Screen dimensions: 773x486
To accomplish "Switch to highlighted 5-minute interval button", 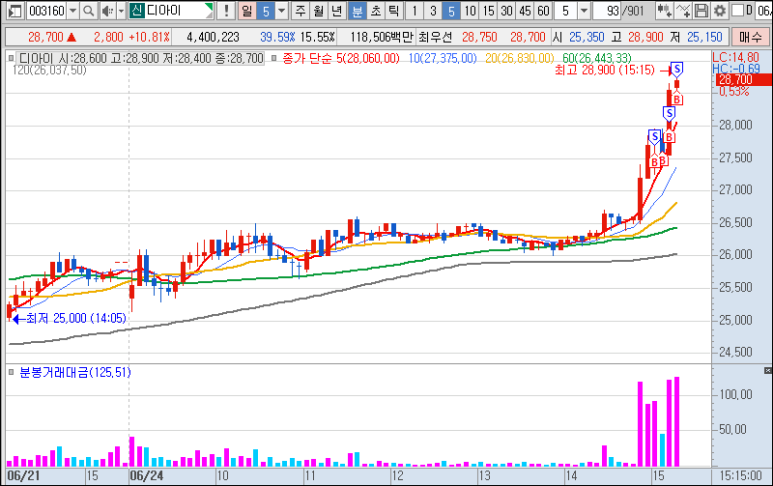I will 452,10.
